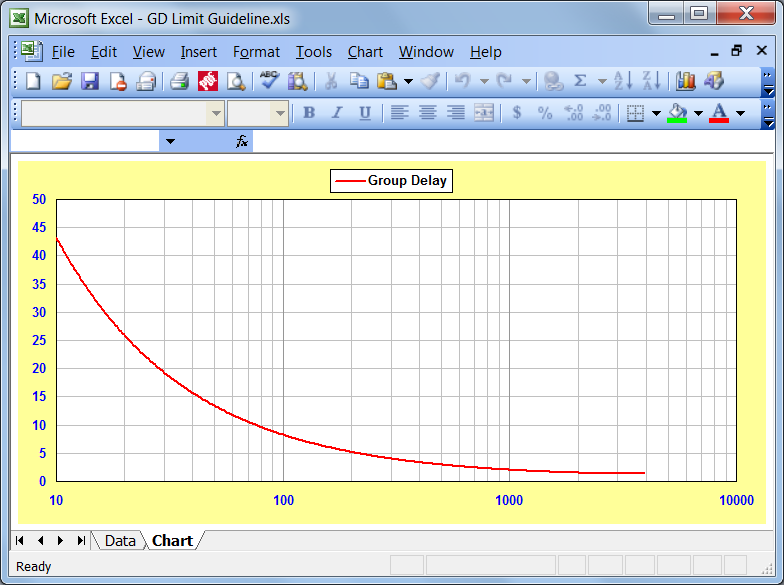
Task: Toggle Center alignment
Action: coord(428,113)
